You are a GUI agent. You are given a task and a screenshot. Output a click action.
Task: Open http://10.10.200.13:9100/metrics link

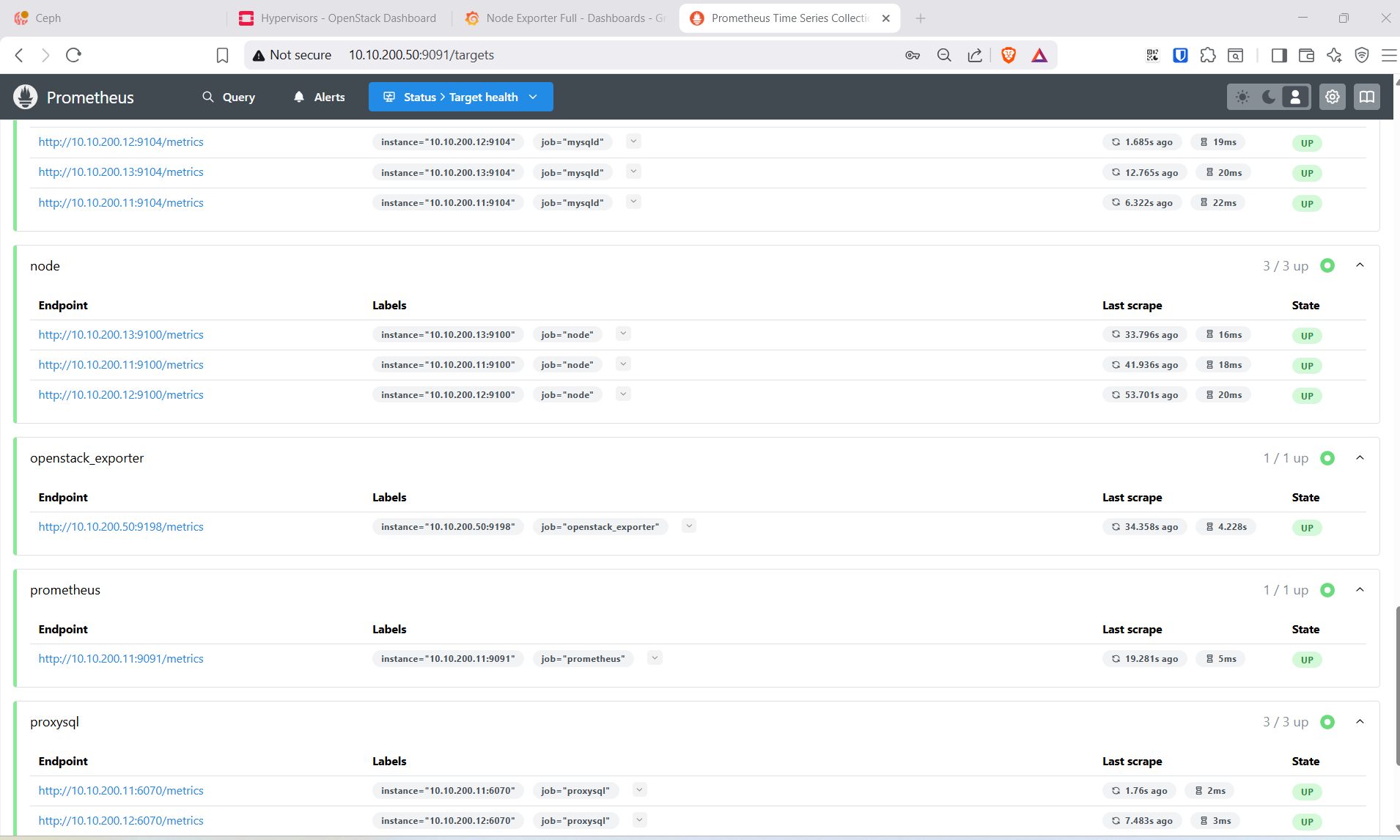coord(121,335)
